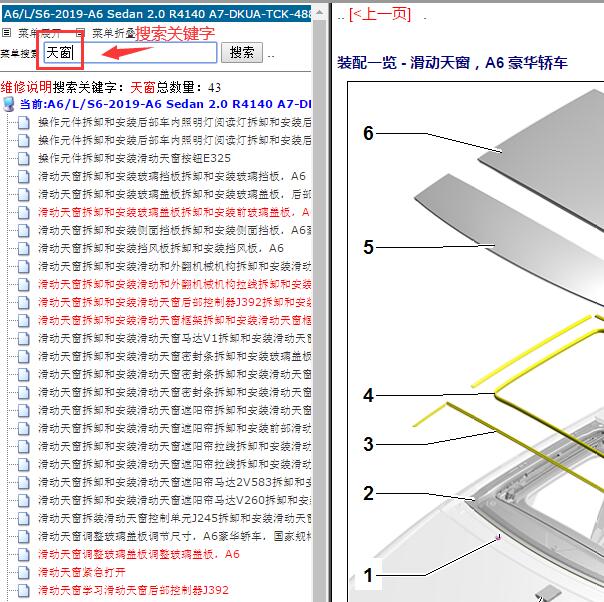Open red entry 滑动天窗学习滑动天窗后部控制器J392
The width and height of the screenshot is (604, 602).
click(x=133, y=590)
